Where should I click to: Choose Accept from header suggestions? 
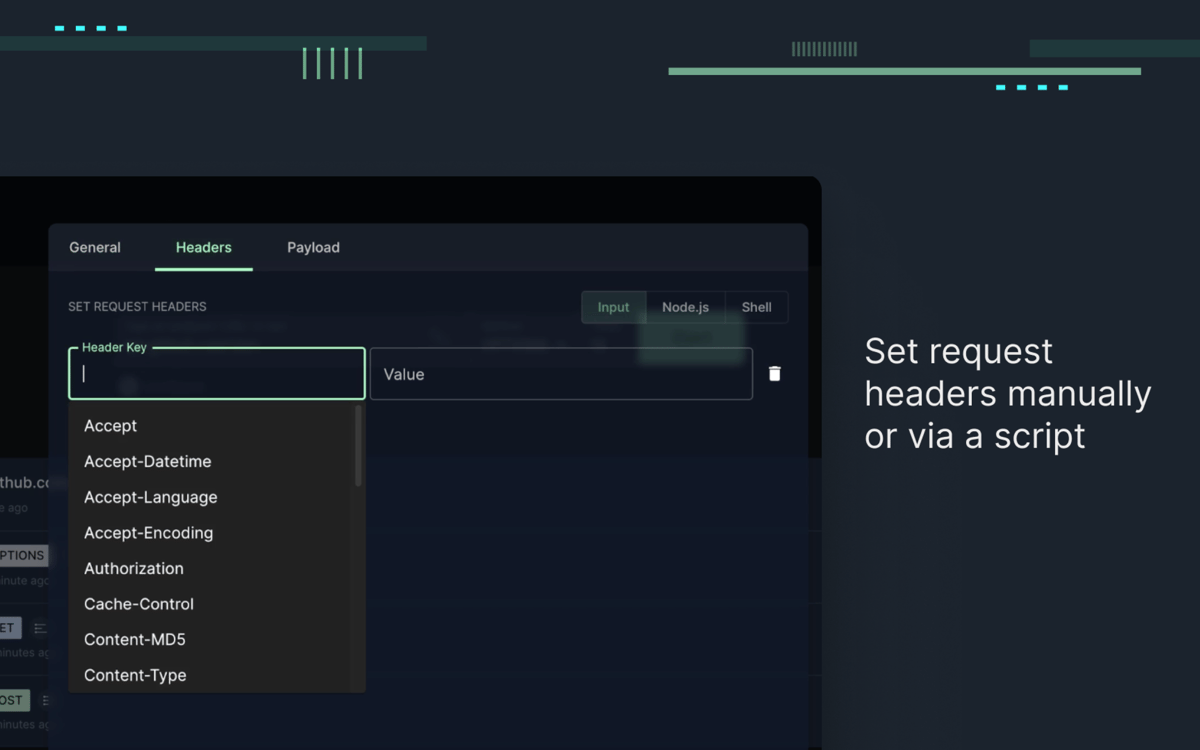coord(111,426)
